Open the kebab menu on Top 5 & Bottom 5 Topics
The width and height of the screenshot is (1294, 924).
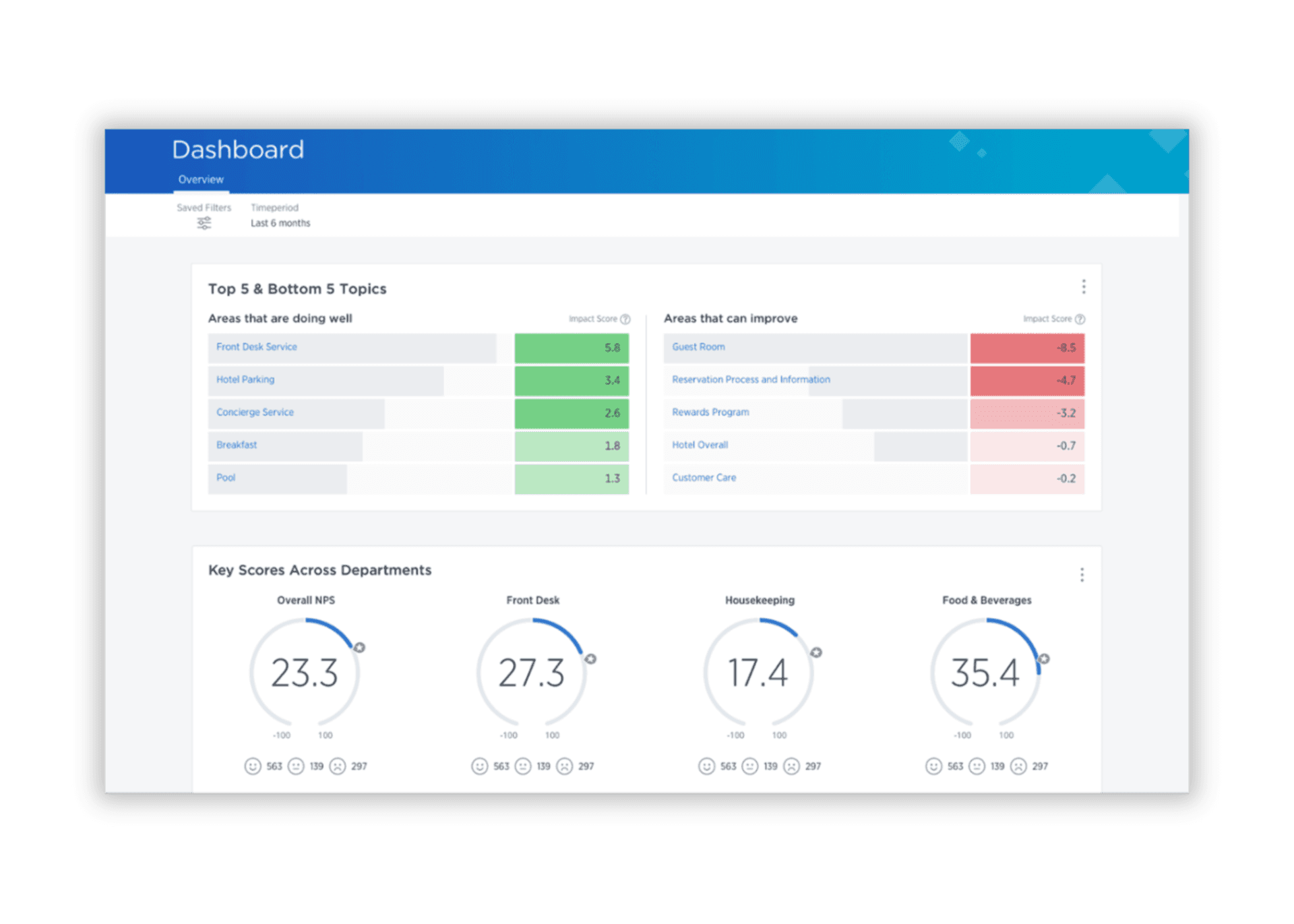pos(1084,286)
